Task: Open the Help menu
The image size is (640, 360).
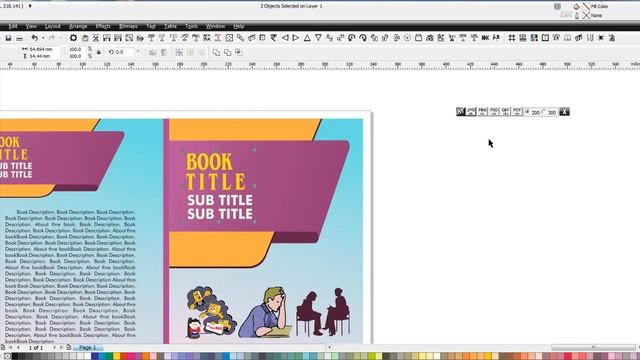Action: (x=239, y=26)
